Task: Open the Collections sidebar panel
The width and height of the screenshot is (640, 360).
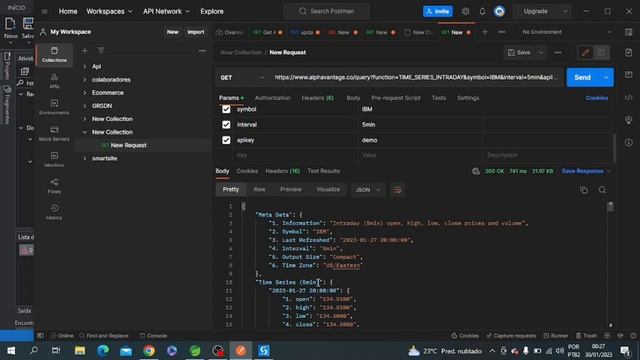Action: (x=54, y=54)
